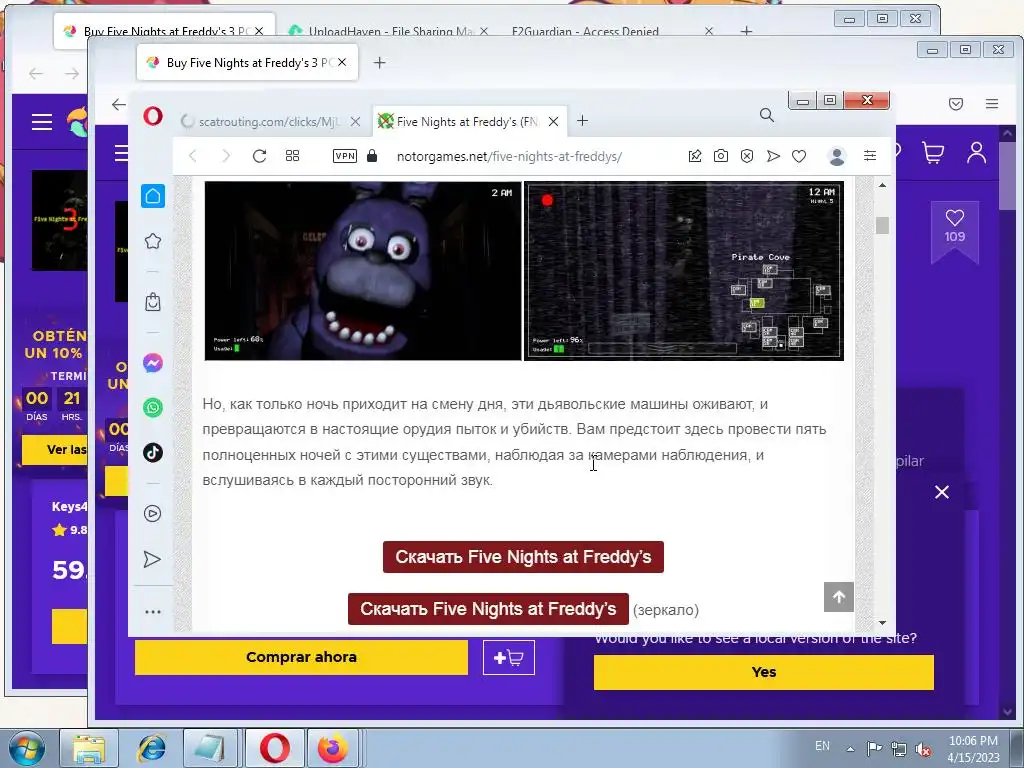Click Yes for local site version
This screenshot has width=1024, height=768.
click(x=763, y=672)
